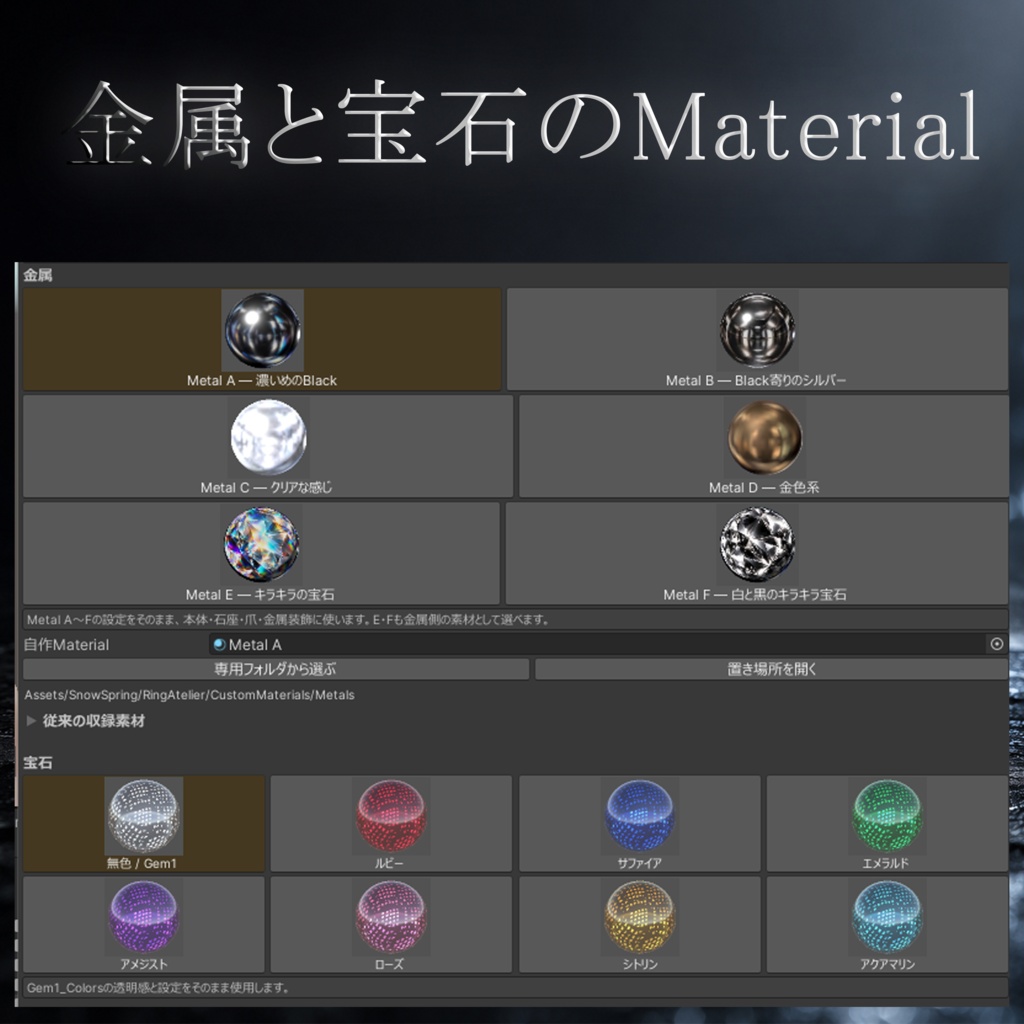Choose Metal D 金色系 gold sphere
1024x1024 pixels.
pyautogui.click(x=763, y=446)
